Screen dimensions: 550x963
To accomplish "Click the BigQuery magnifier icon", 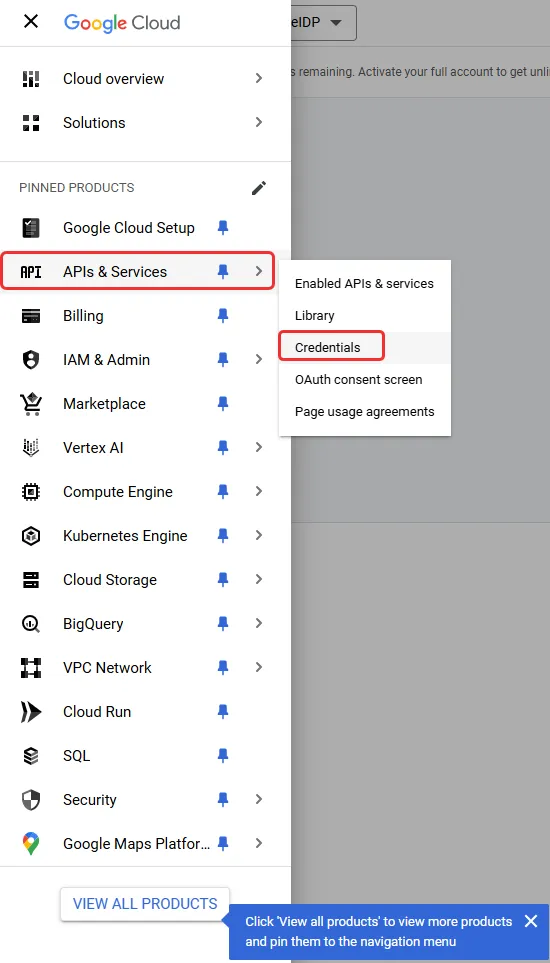I will coord(31,623).
